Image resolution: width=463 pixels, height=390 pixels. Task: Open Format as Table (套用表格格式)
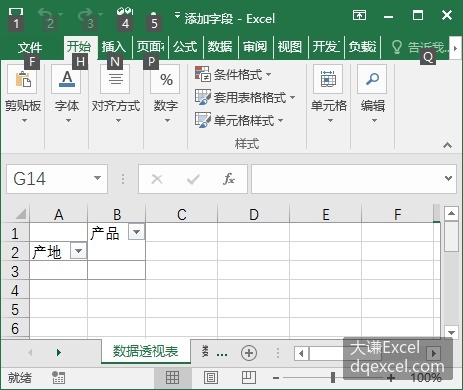pos(245,97)
